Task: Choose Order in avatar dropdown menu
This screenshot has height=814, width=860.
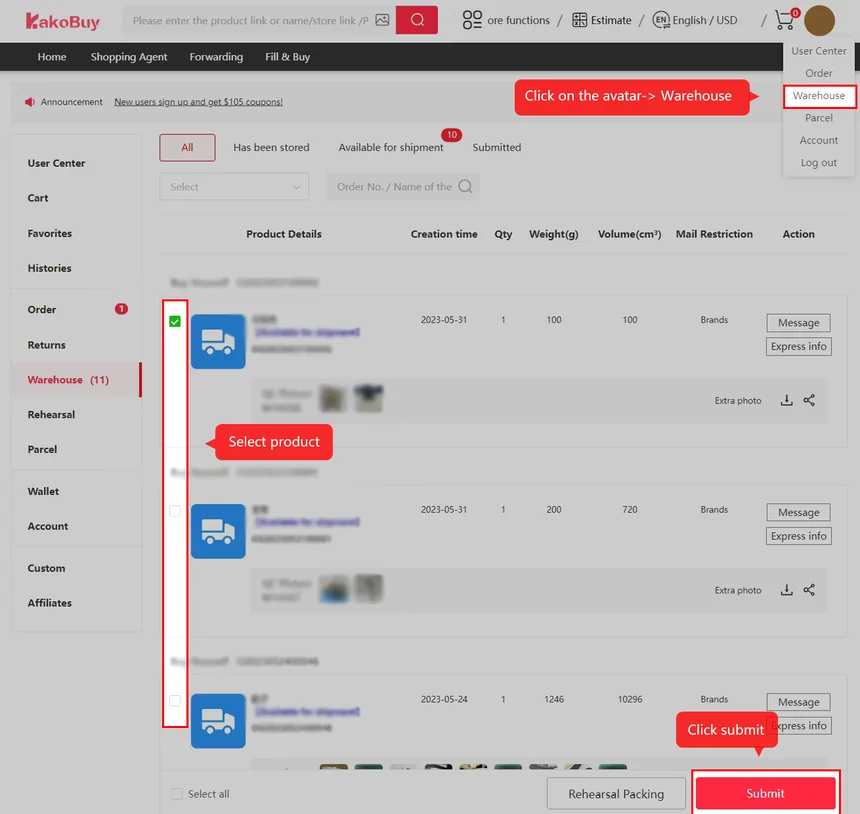Action: click(x=819, y=74)
